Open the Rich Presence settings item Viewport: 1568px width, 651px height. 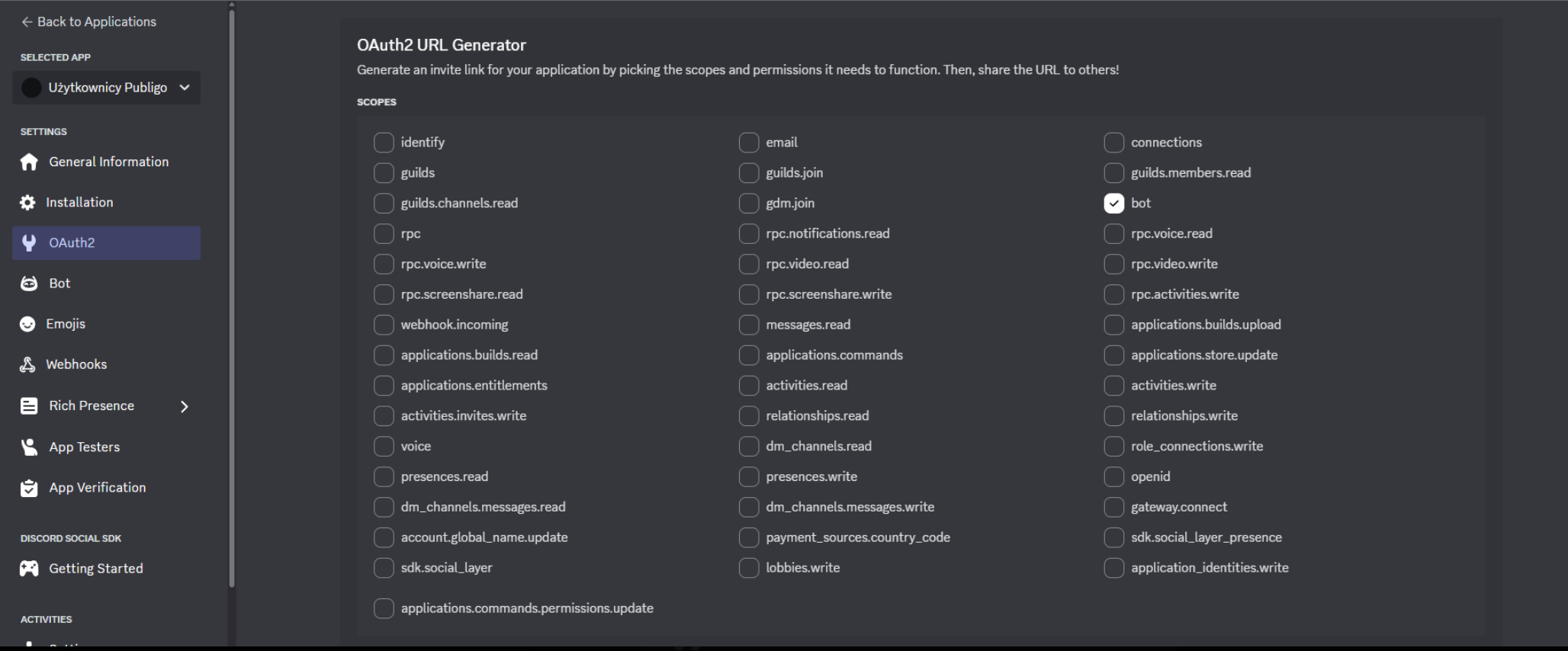coord(92,406)
